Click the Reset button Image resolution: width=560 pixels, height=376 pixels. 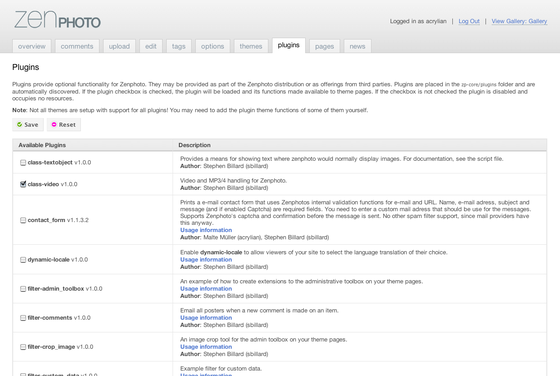pyautogui.click(x=64, y=125)
